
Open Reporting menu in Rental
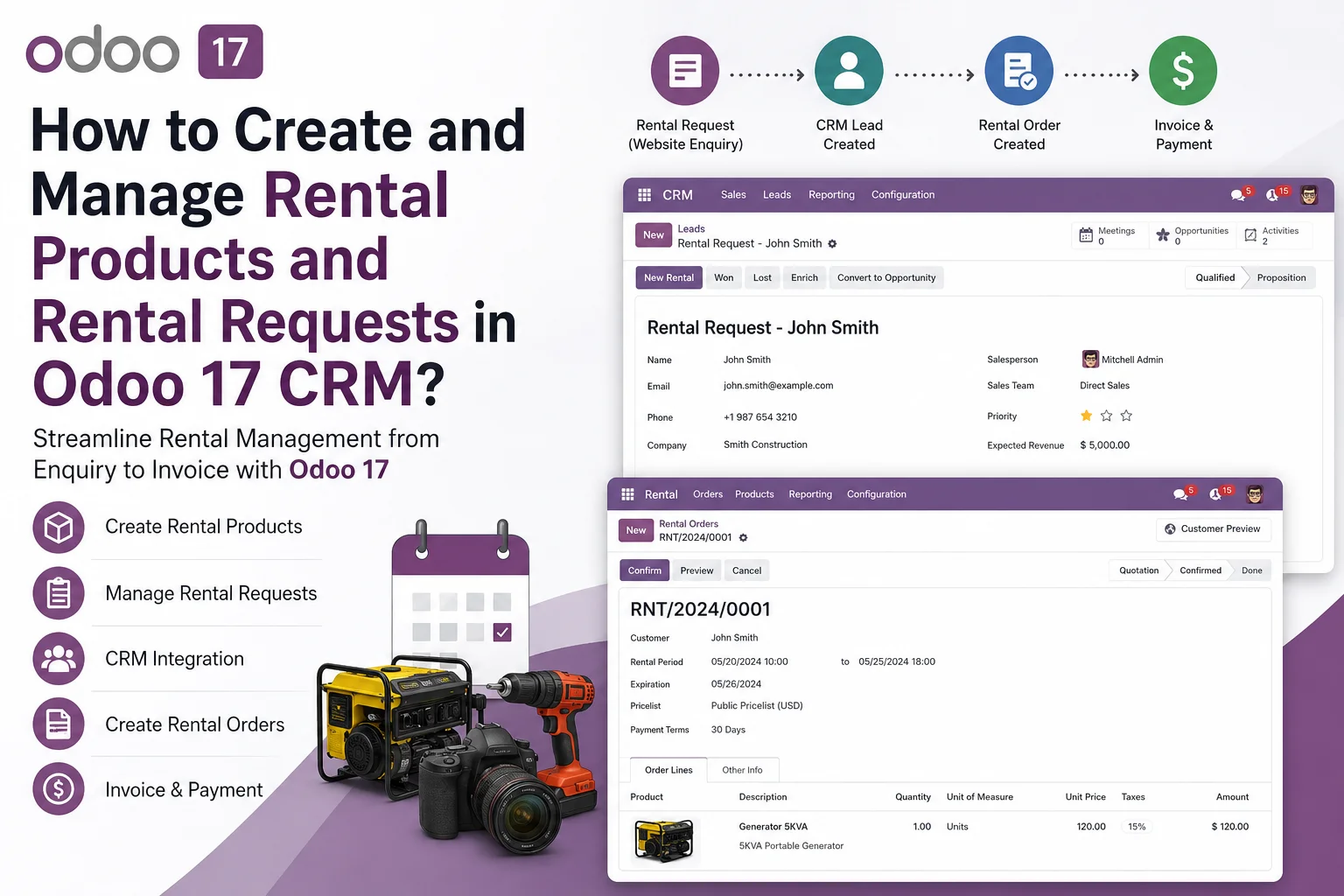(x=810, y=494)
